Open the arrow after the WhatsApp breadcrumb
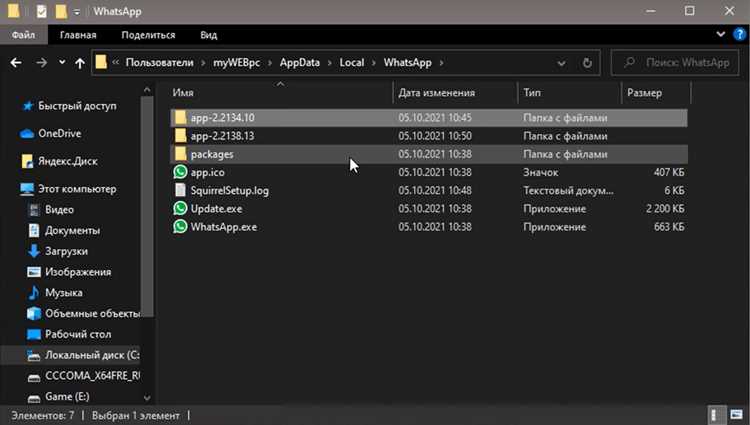Screen dimensions: 750x425 pyautogui.click(x=441, y=63)
